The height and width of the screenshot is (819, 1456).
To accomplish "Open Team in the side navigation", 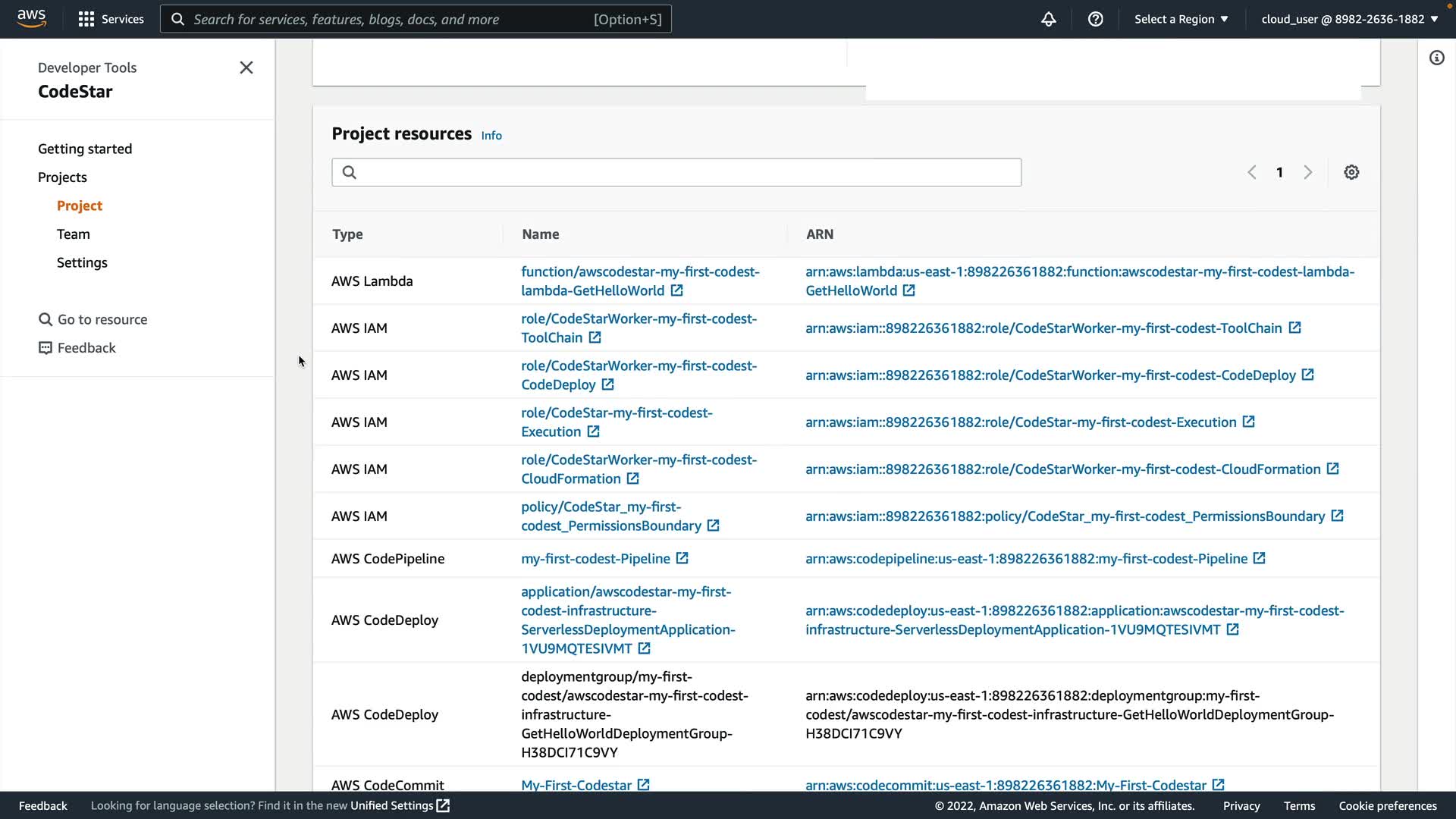I will click(74, 234).
